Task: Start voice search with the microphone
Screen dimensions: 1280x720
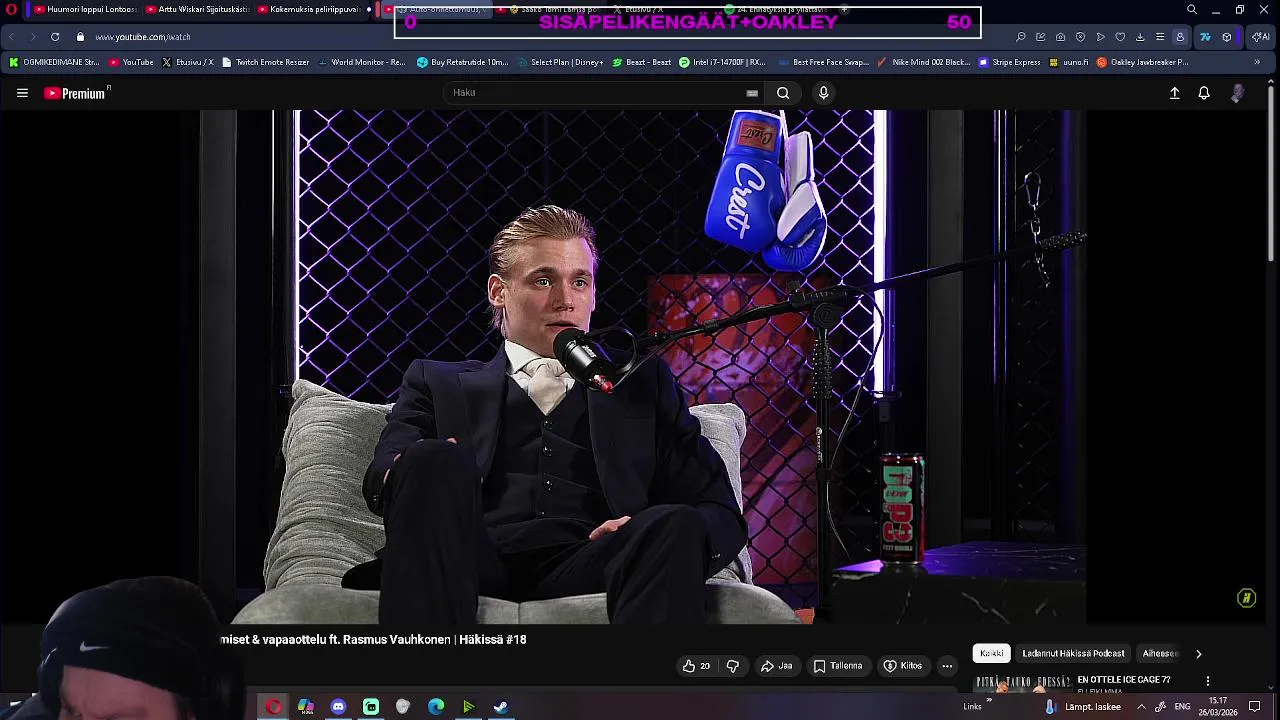Action: click(x=823, y=93)
